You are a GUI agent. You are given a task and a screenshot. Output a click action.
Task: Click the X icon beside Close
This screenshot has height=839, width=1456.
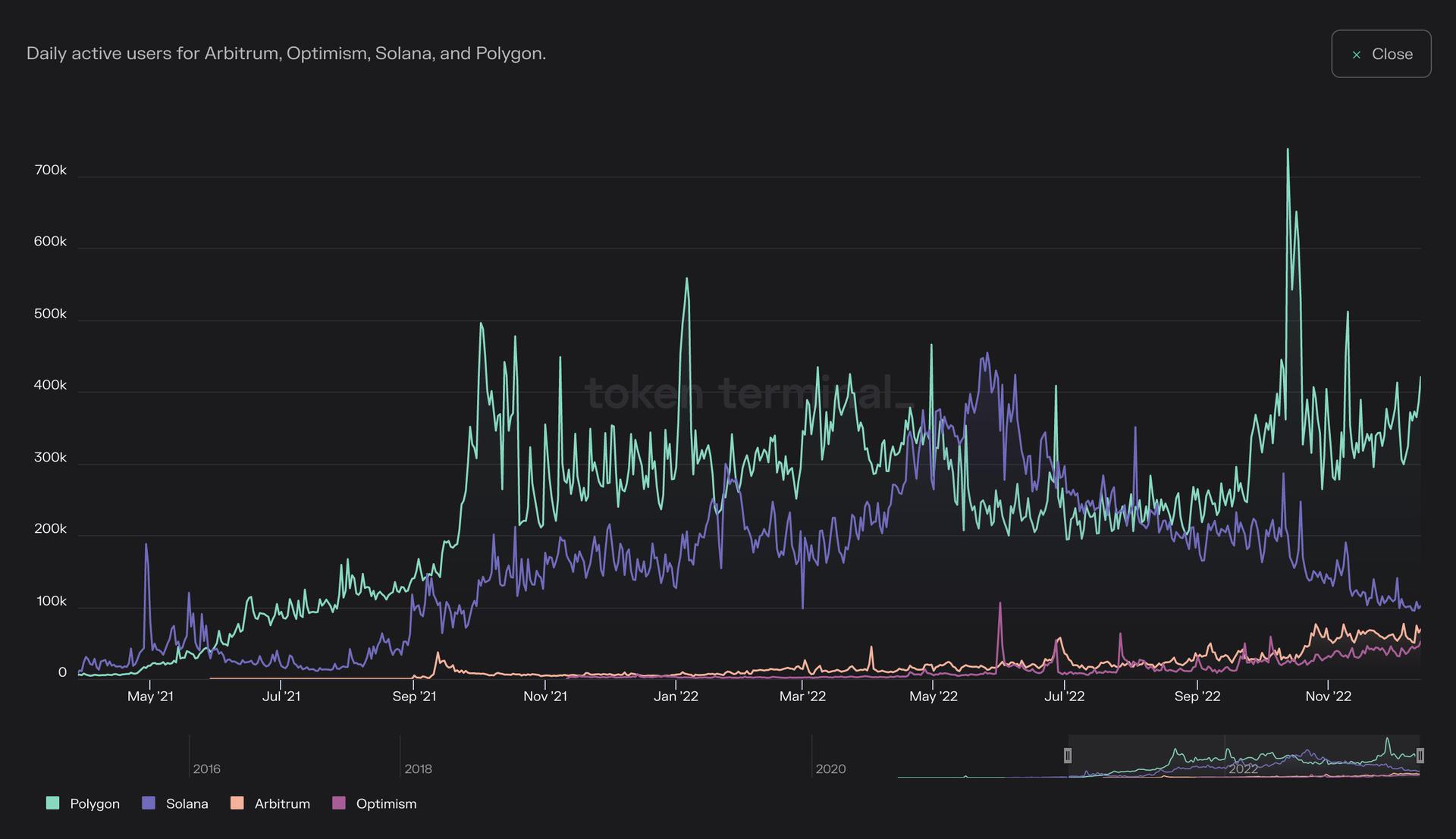point(1357,55)
